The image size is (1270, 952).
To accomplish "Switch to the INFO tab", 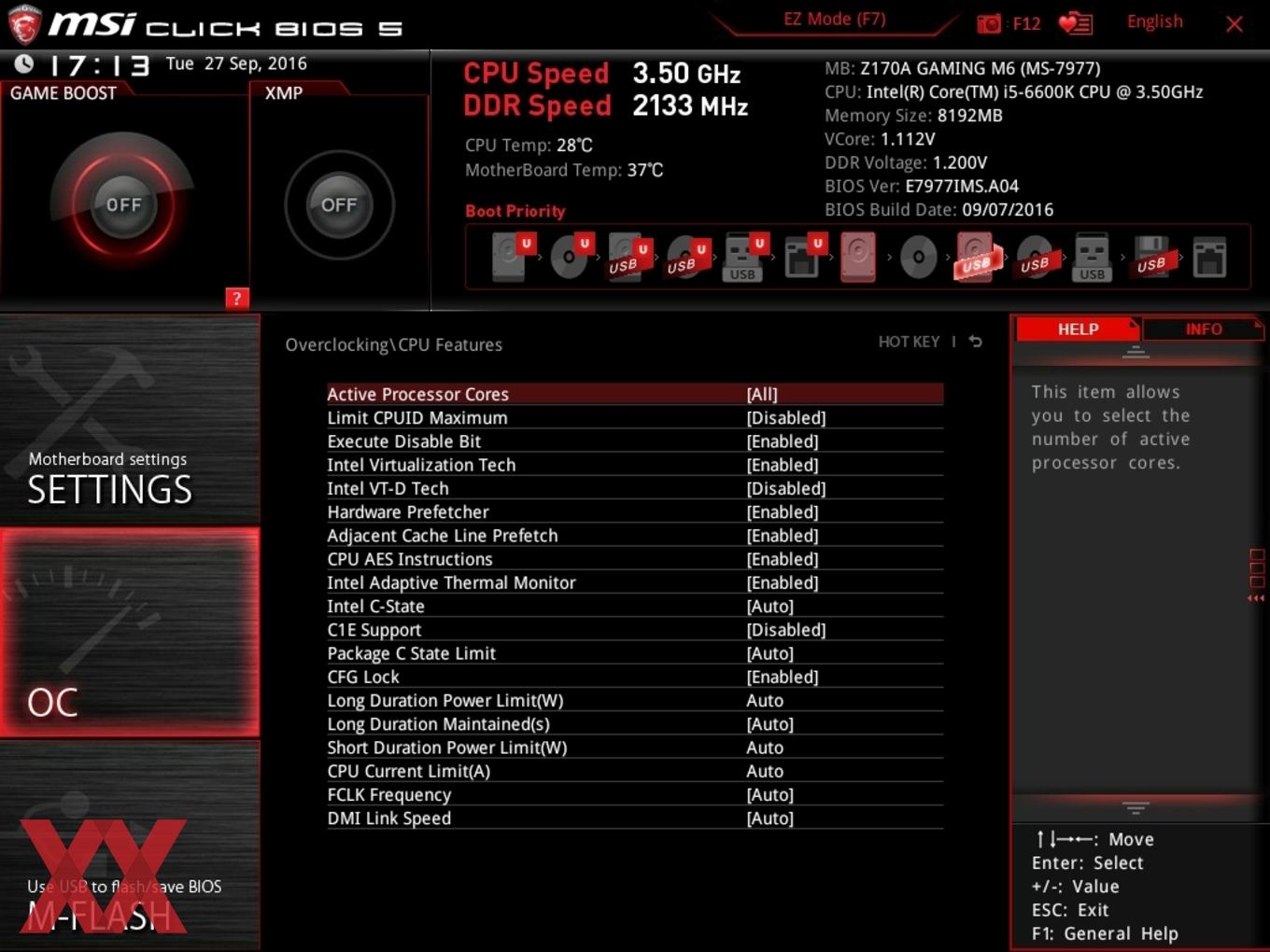I will 1203,329.
